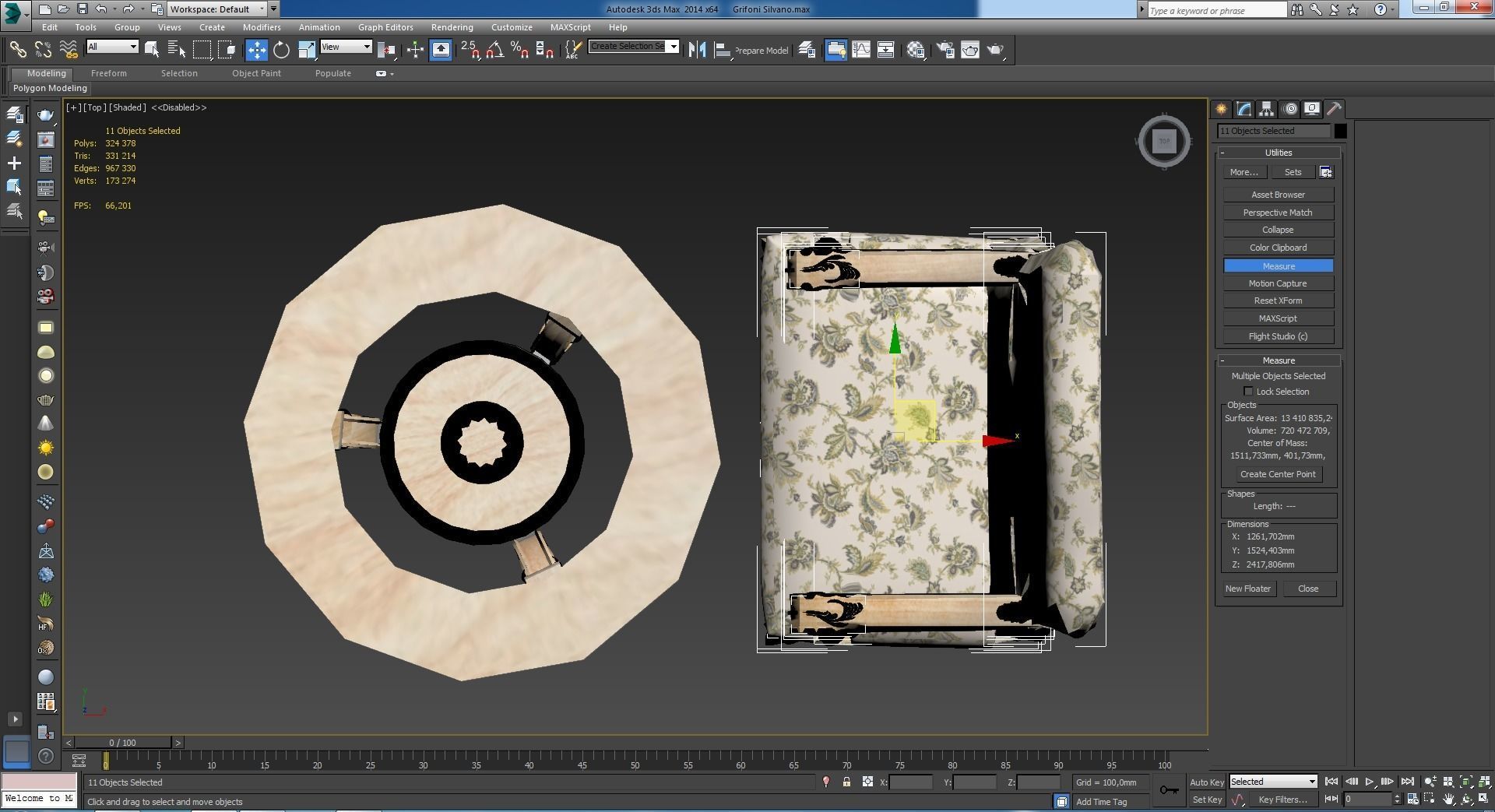Toggle Window/Crossing selection mode
The height and width of the screenshot is (812, 1495).
coord(227,50)
